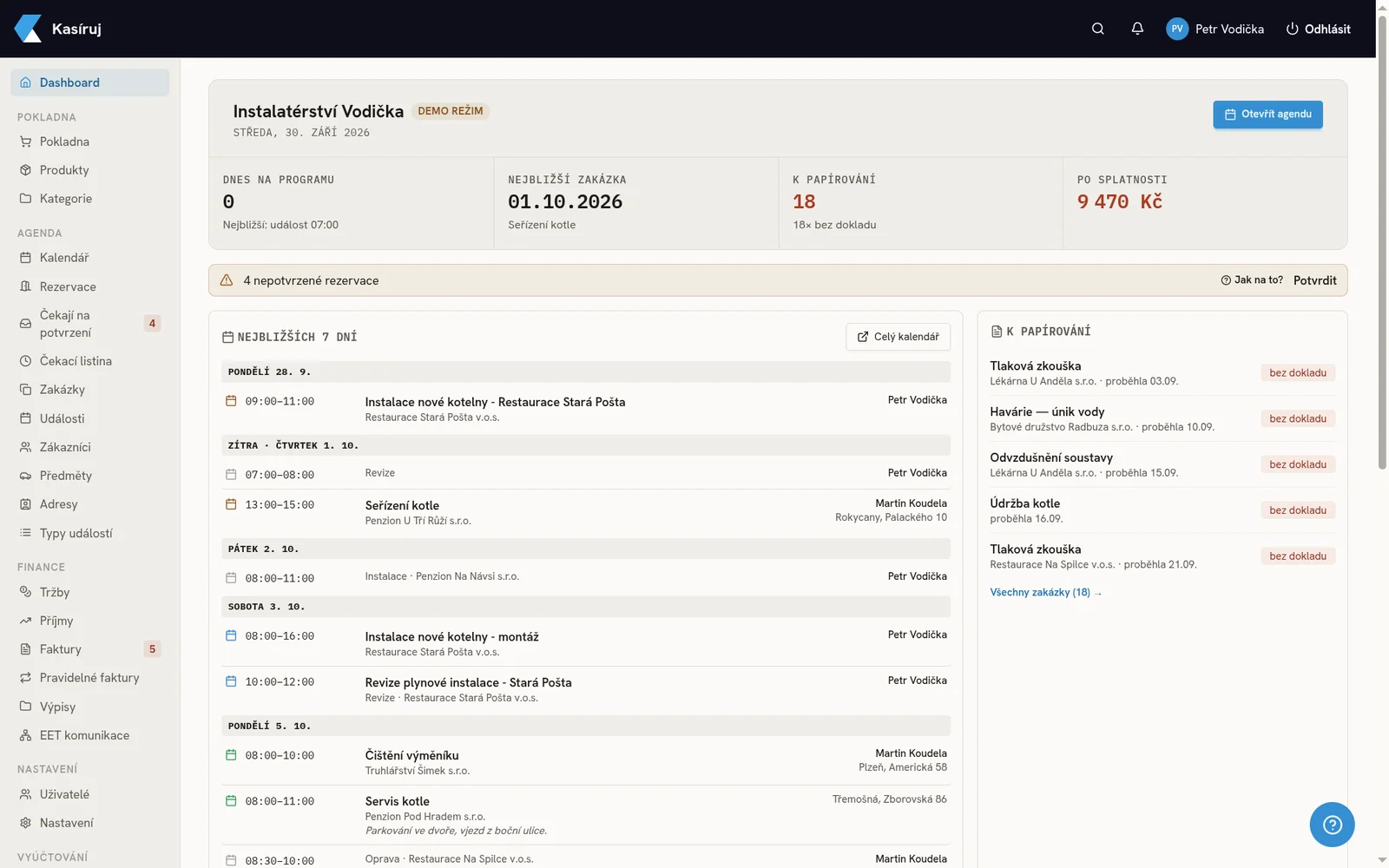The image size is (1389, 868).
Task: Click calendar icon beside 07:00–08:00 Revize
Action: (x=231, y=475)
